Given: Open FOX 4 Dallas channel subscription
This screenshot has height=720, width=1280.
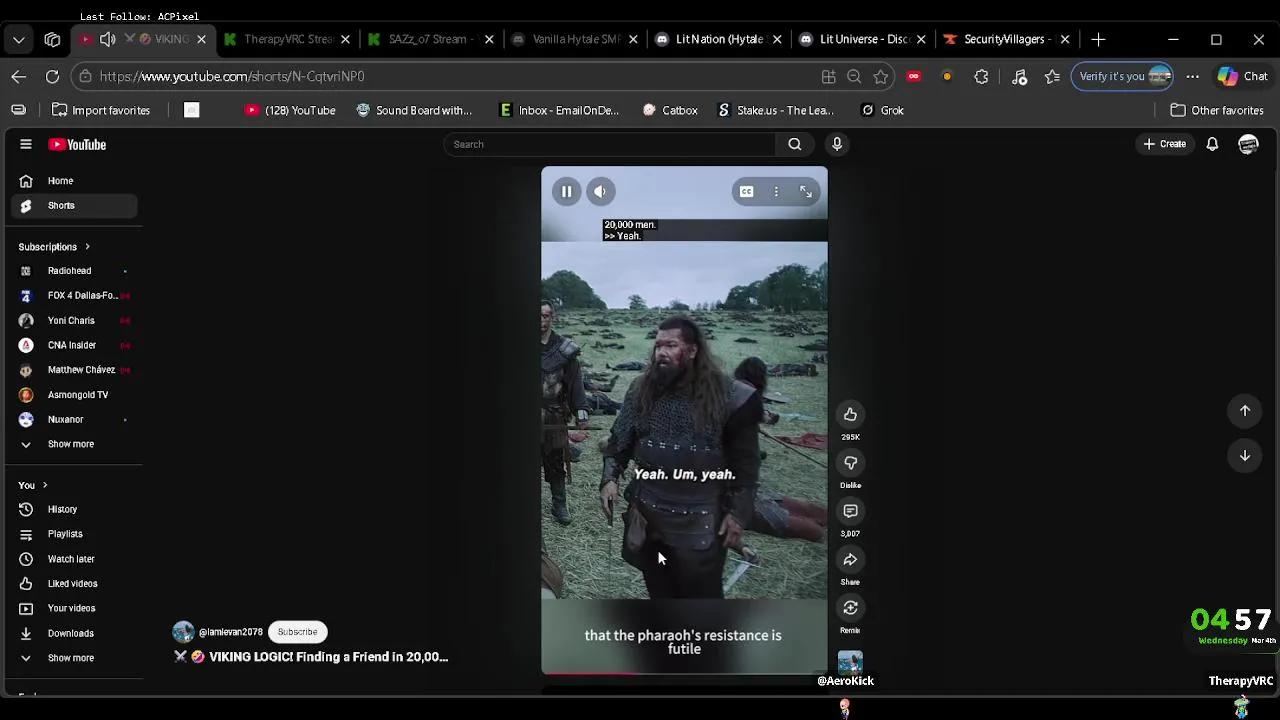Looking at the screenshot, I should point(75,295).
